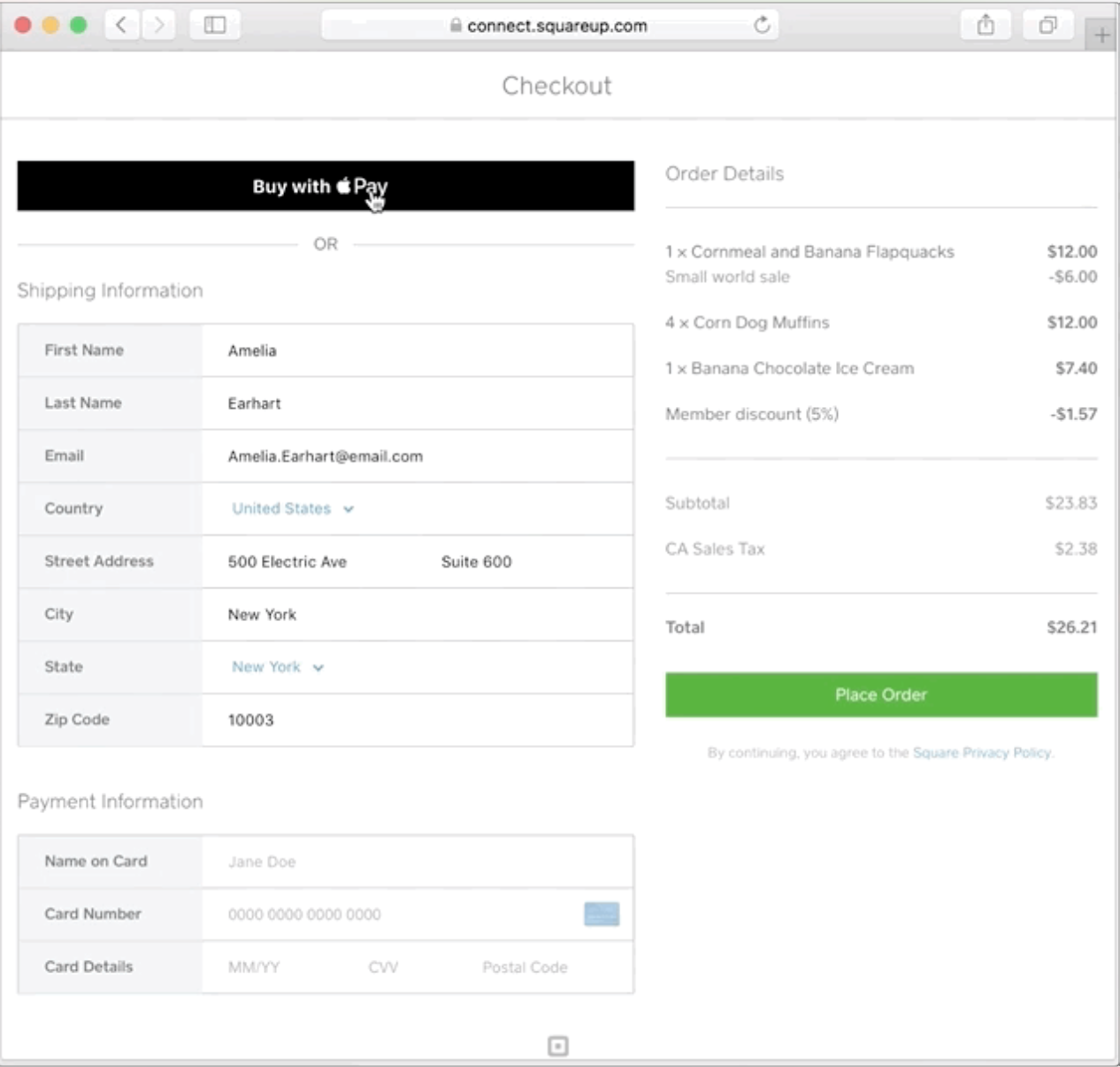
Task: Open the Square Privacy Policy link
Action: pyautogui.click(x=981, y=753)
